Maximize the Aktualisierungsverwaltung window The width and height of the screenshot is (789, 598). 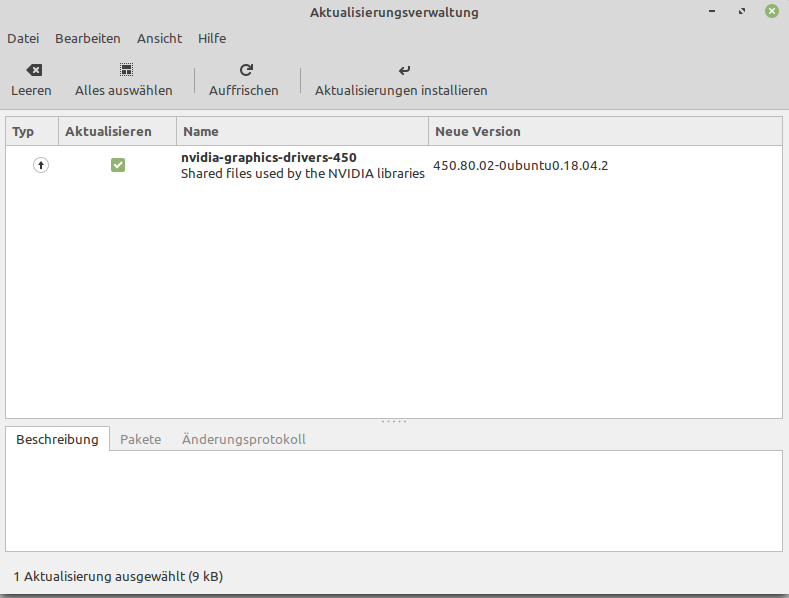(742, 11)
